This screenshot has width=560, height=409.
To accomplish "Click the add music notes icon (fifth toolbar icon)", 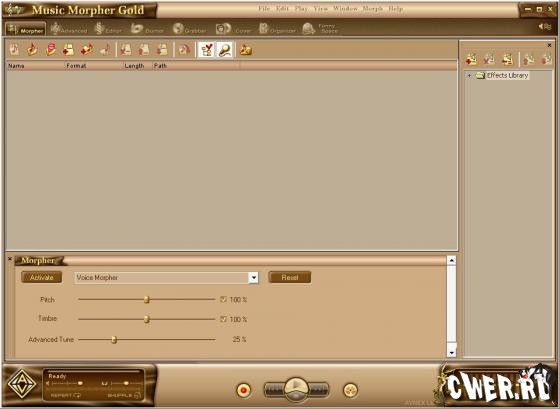I will point(86,50).
